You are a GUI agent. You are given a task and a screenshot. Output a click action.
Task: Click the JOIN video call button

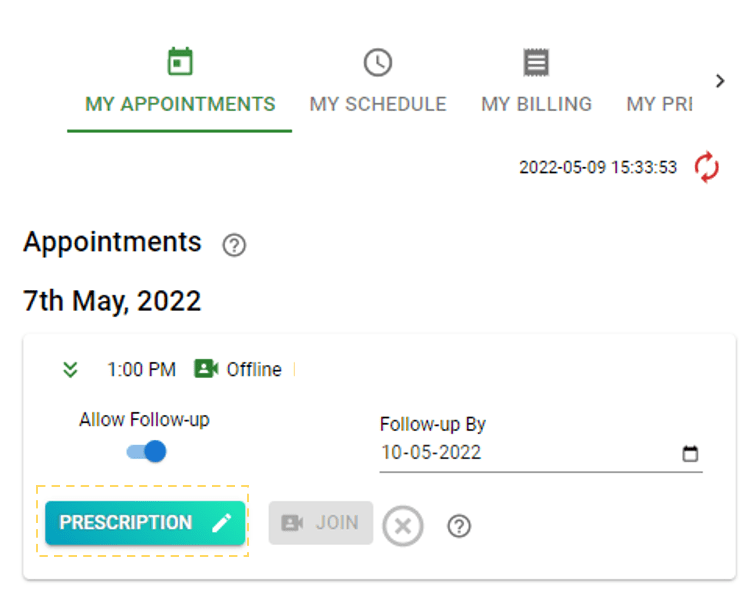coord(320,523)
